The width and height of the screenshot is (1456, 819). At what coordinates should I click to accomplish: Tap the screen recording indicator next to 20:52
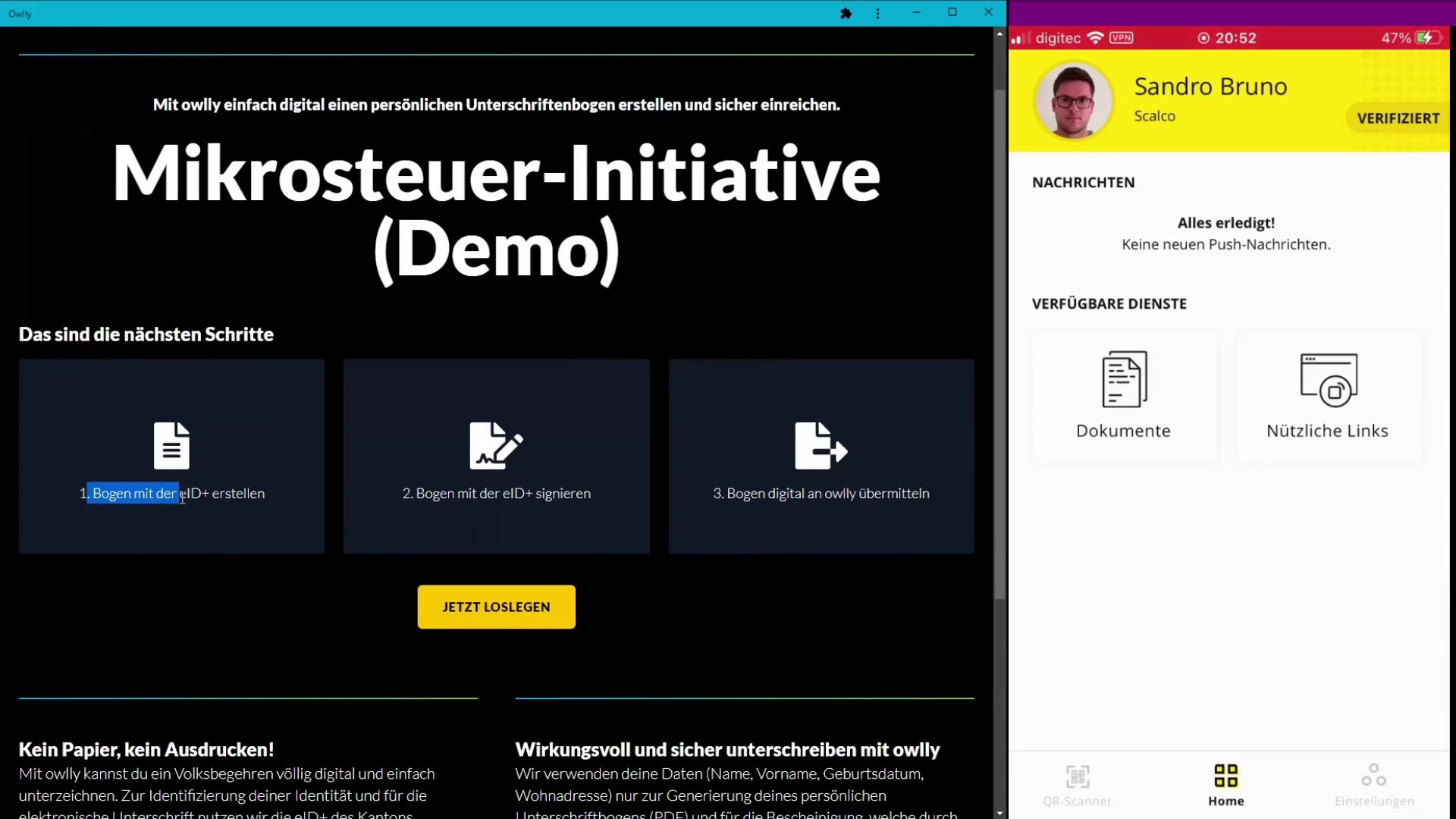pos(1203,38)
